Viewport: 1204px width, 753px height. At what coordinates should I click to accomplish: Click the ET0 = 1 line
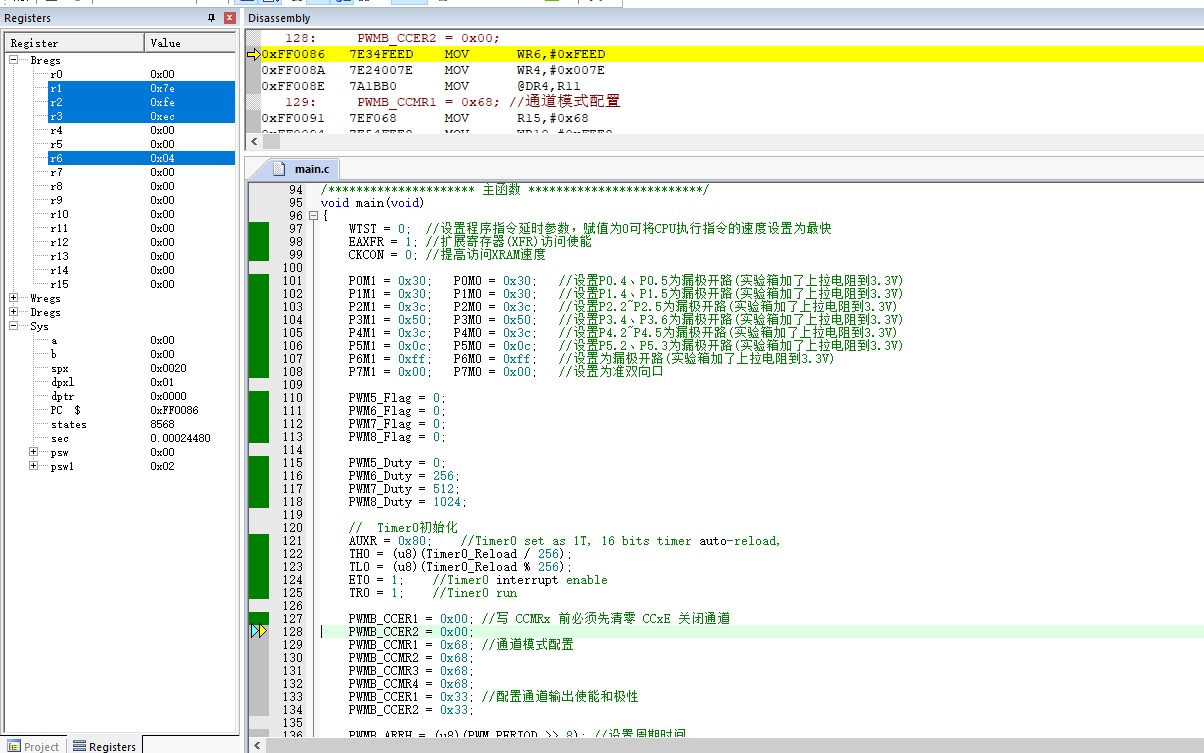pyautogui.click(x=478, y=580)
